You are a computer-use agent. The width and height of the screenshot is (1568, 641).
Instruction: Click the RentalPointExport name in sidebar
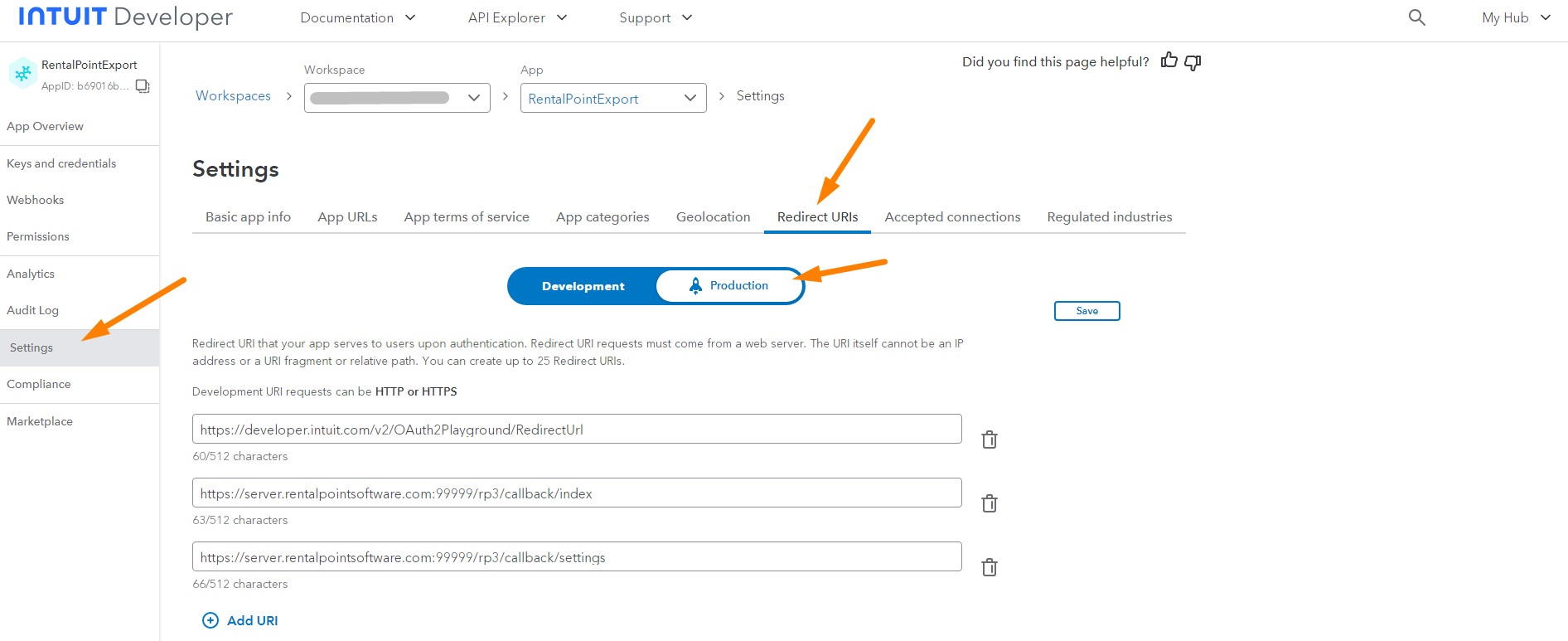coord(90,65)
